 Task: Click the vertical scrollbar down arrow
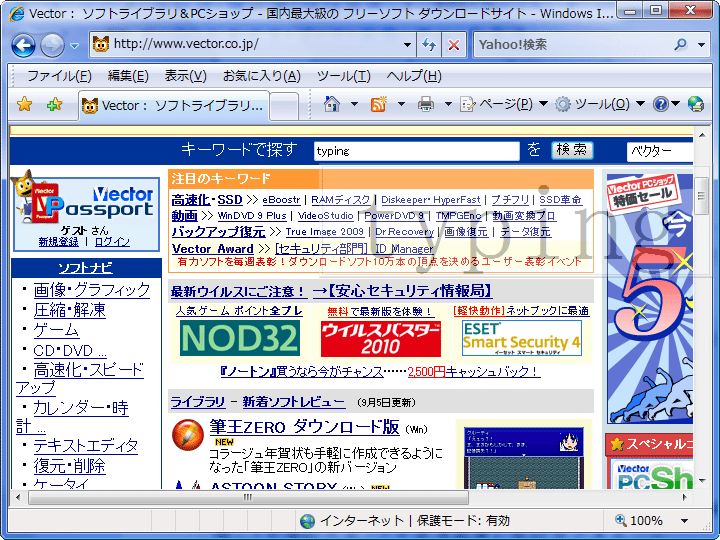point(702,480)
